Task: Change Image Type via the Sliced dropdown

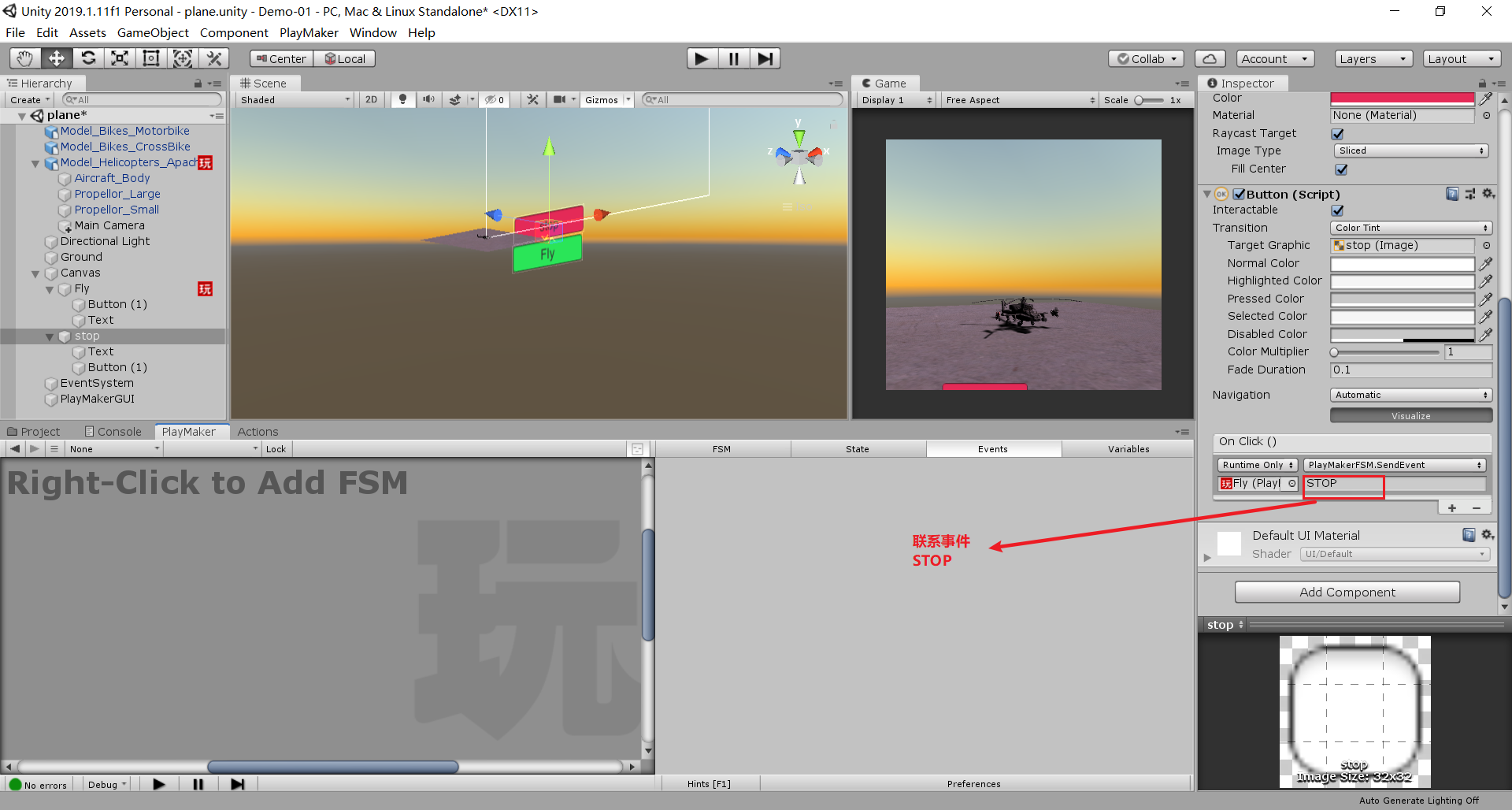Action: [x=1410, y=150]
